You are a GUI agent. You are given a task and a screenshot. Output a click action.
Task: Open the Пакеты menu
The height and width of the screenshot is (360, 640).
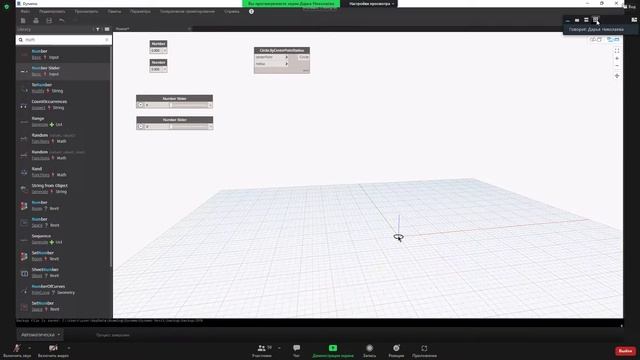coord(114,11)
